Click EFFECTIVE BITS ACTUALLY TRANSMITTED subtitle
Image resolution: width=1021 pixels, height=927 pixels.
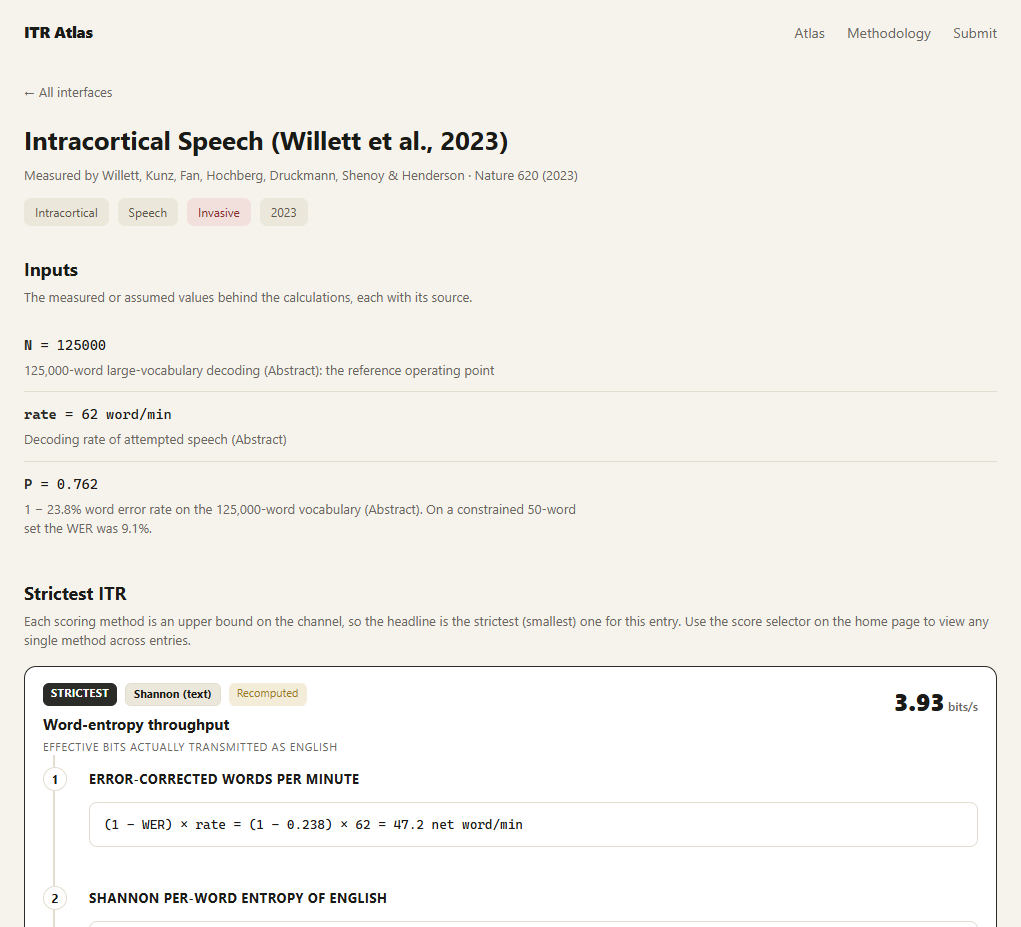coord(190,747)
